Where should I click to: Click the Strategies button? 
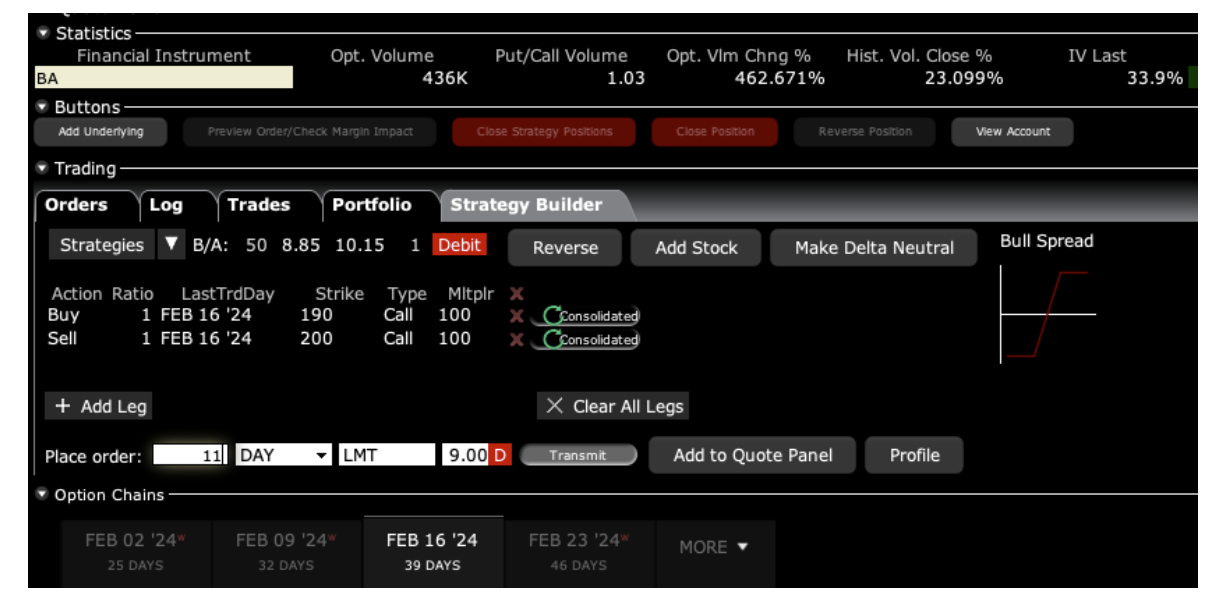[102, 245]
